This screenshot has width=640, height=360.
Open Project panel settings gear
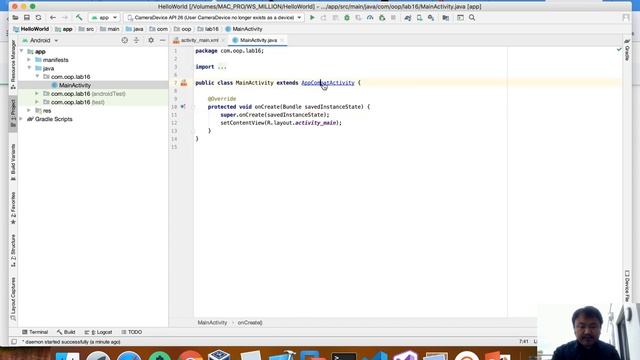click(151, 40)
